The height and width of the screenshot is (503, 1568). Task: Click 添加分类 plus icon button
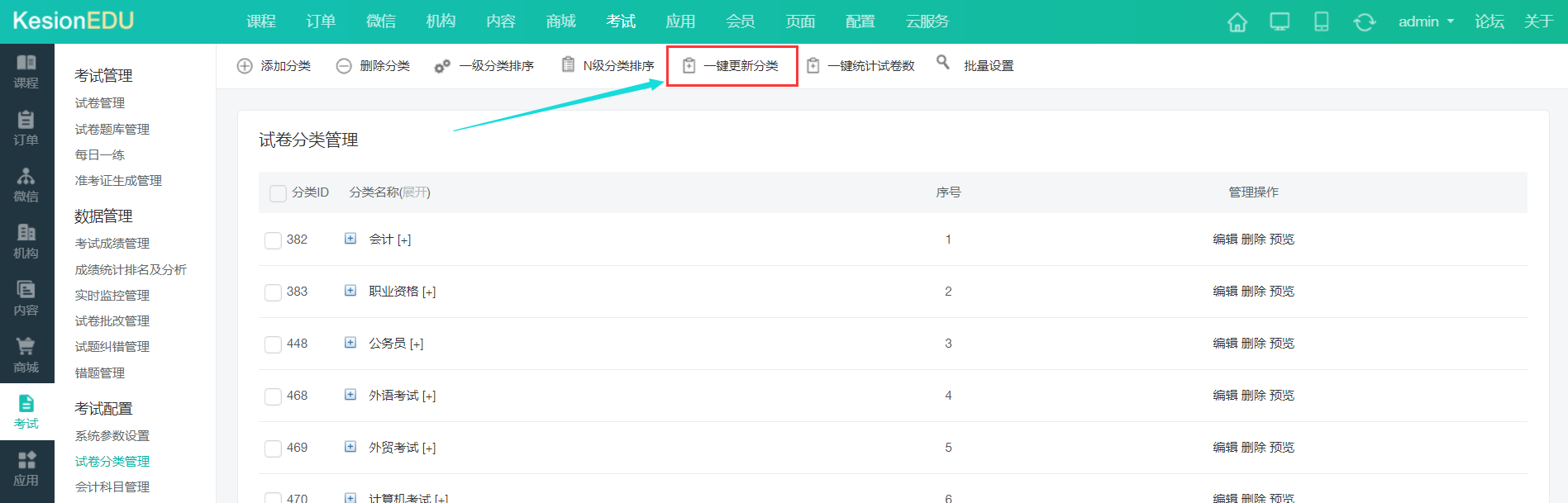[245, 66]
